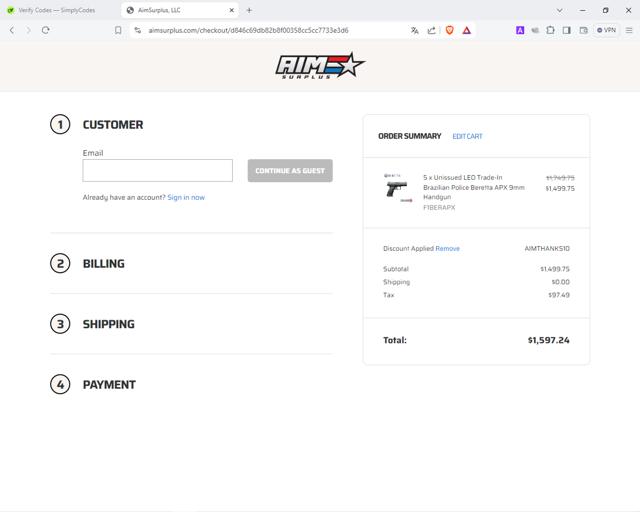Click the translate page icon
The height and width of the screenshot is (512, 640).
coord(415,30)
